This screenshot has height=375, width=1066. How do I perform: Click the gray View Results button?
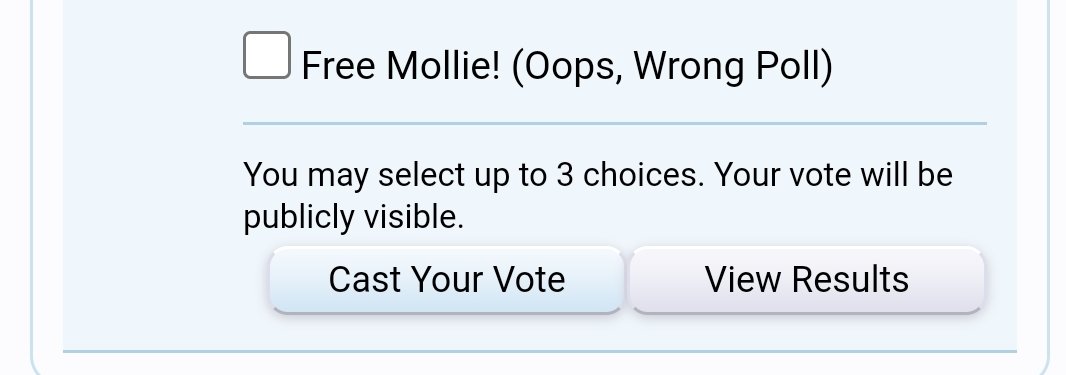point(807,280)
